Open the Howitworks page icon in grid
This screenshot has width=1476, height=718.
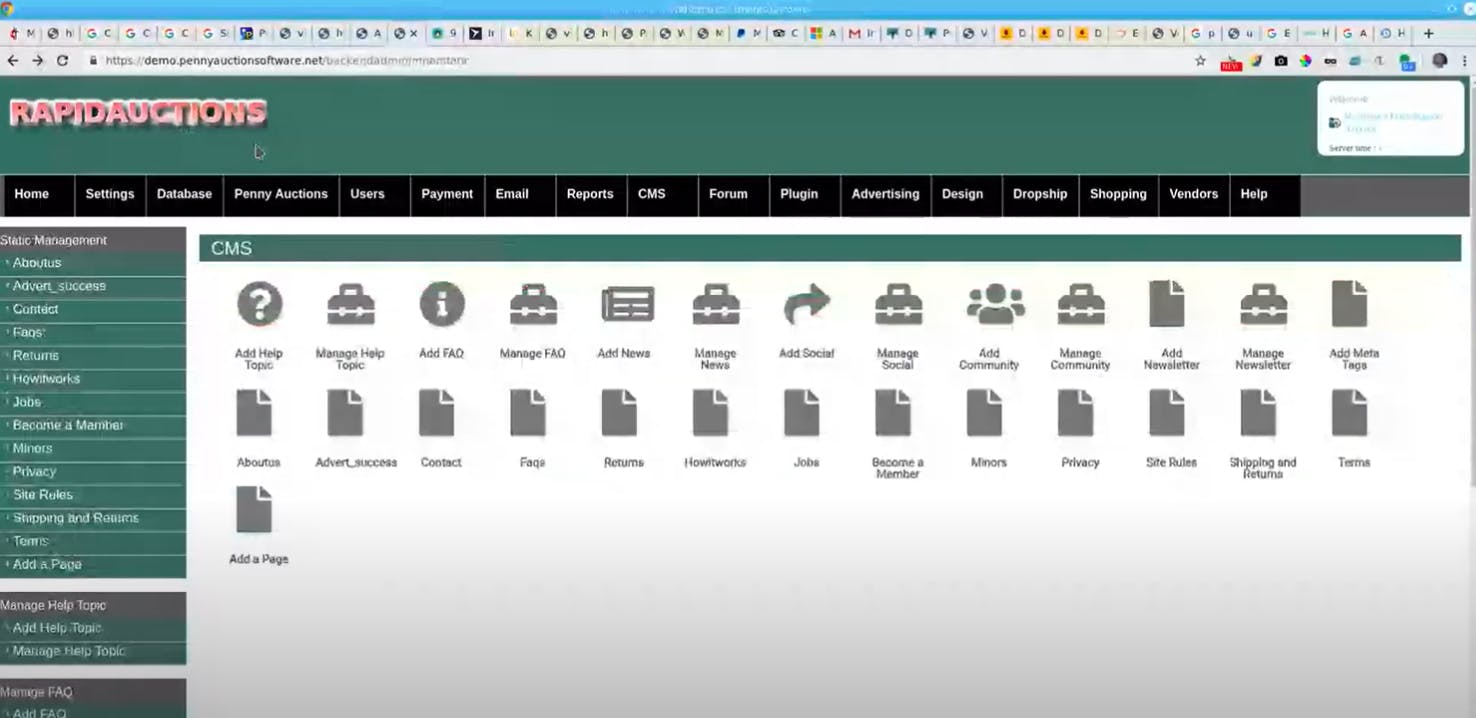click(710, 413)
